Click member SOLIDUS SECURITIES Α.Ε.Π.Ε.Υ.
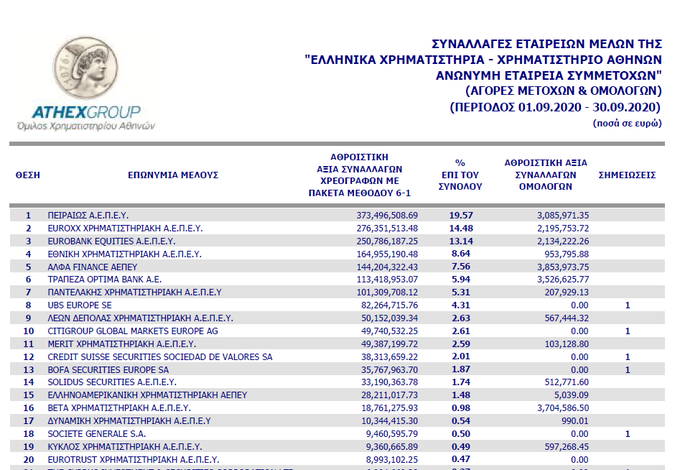680x470 pixels. point(112,382)
